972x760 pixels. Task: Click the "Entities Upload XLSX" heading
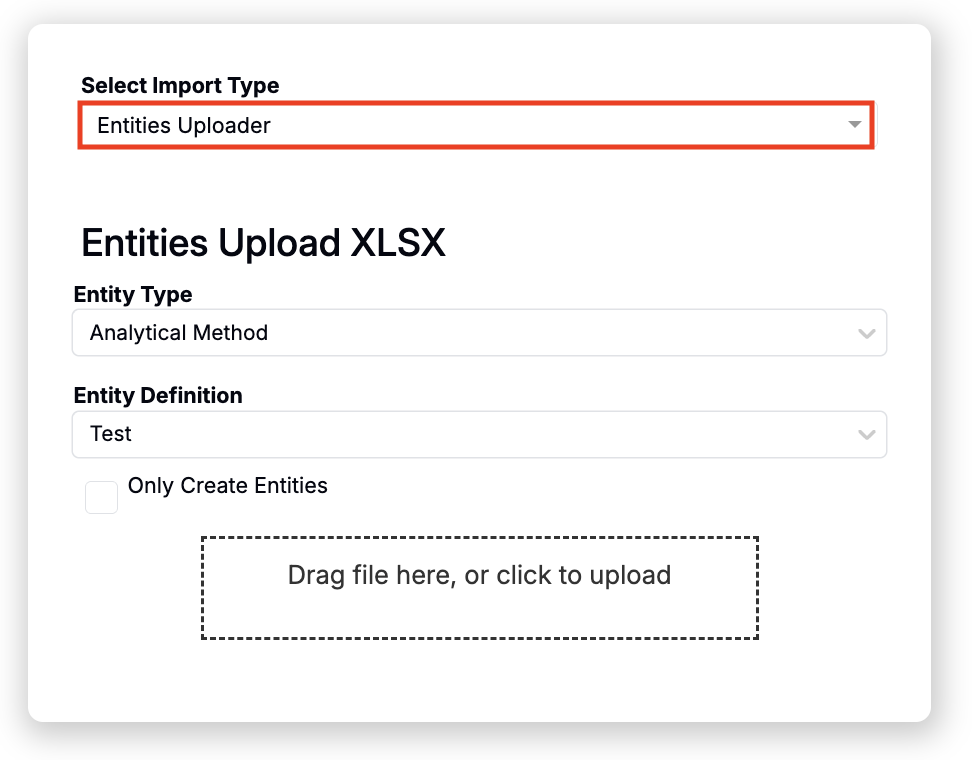click(x=263, y=243)
